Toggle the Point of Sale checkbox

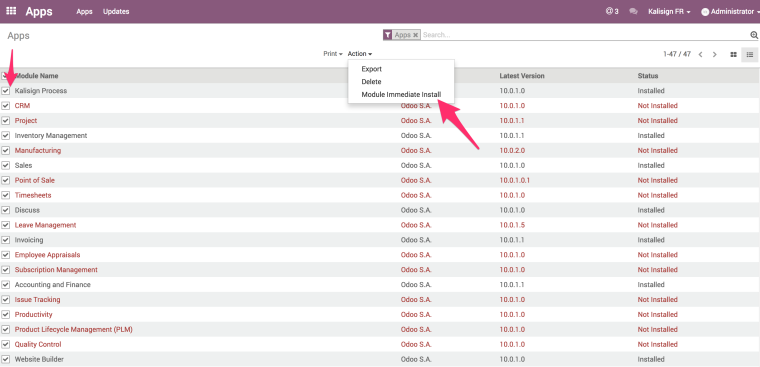pos(6,180)
